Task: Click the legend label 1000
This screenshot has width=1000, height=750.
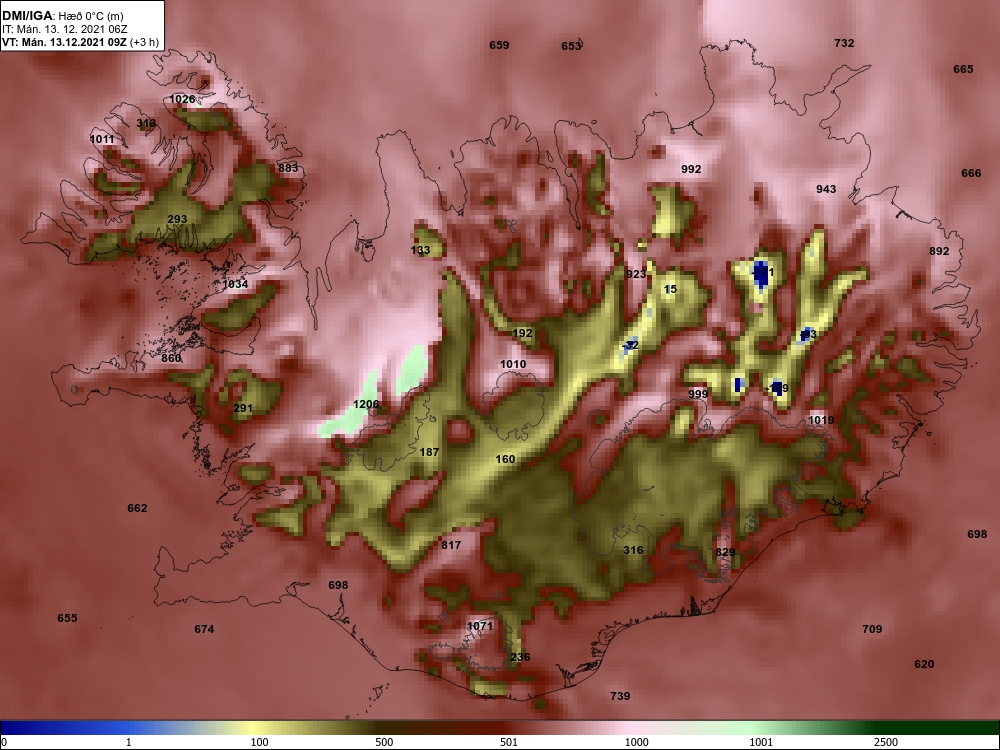Action: click(x=636, y=742)
